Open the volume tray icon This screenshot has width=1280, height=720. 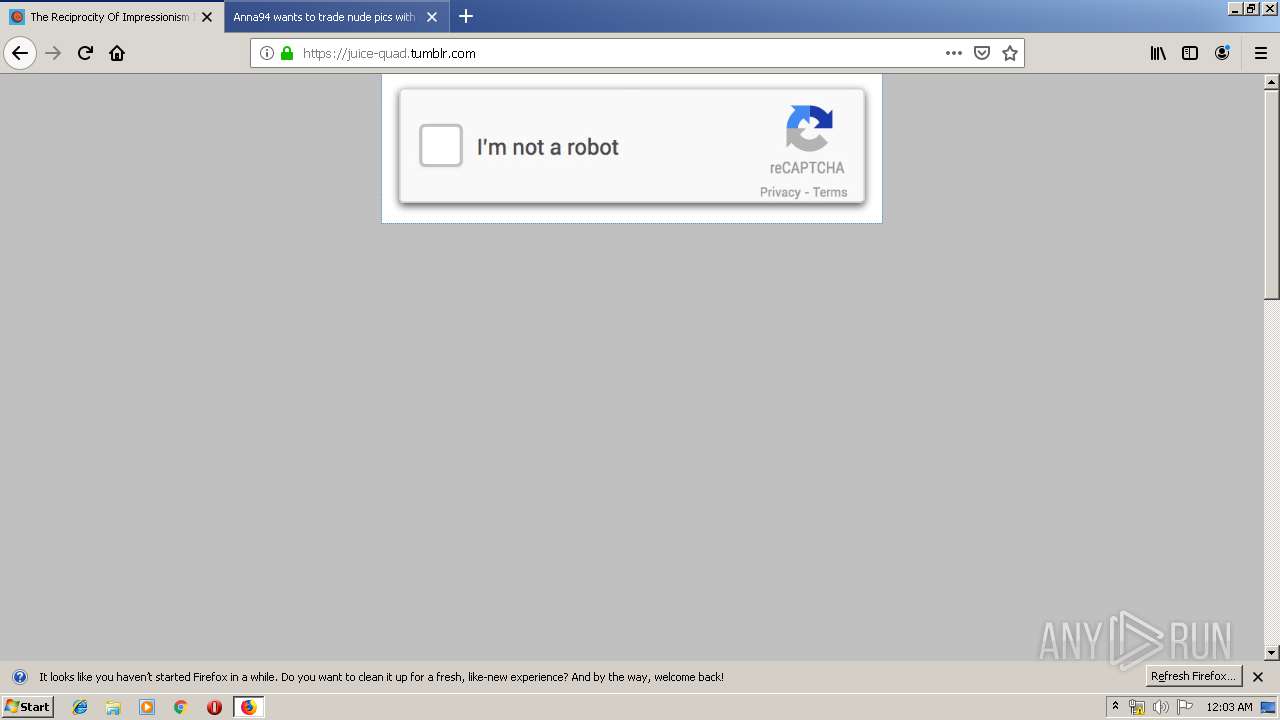click(1160, 707)
